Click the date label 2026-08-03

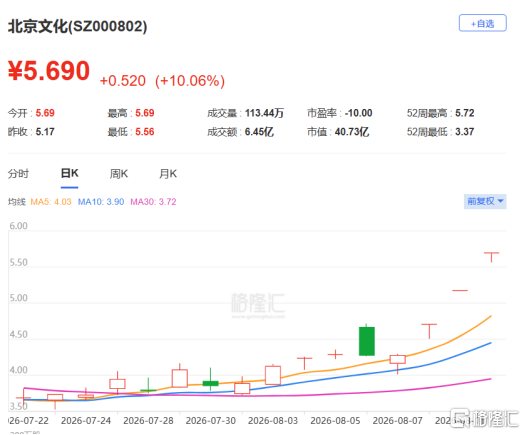point(273,421)
